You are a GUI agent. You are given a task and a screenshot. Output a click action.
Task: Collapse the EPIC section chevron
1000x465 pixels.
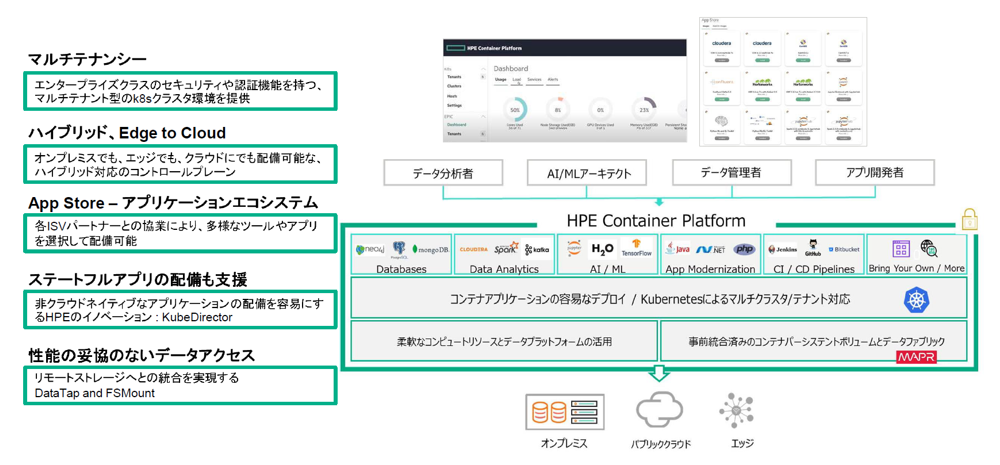click(x=483, y=117)
